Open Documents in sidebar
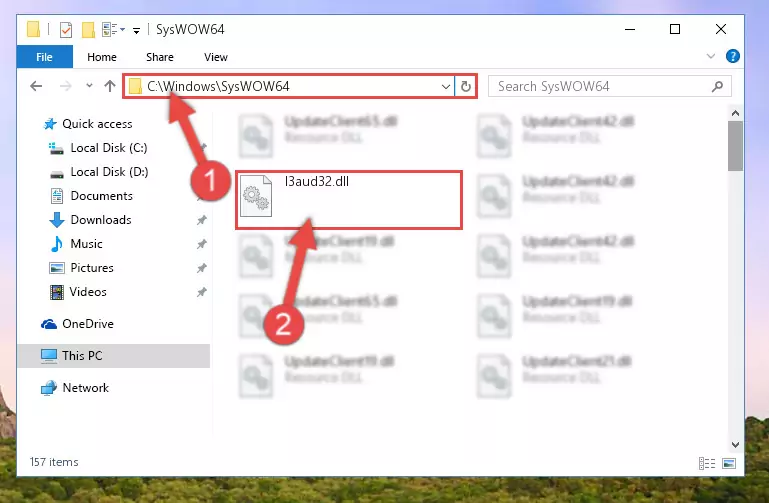Viewport: 769px width, 503px height. [102, 196]
